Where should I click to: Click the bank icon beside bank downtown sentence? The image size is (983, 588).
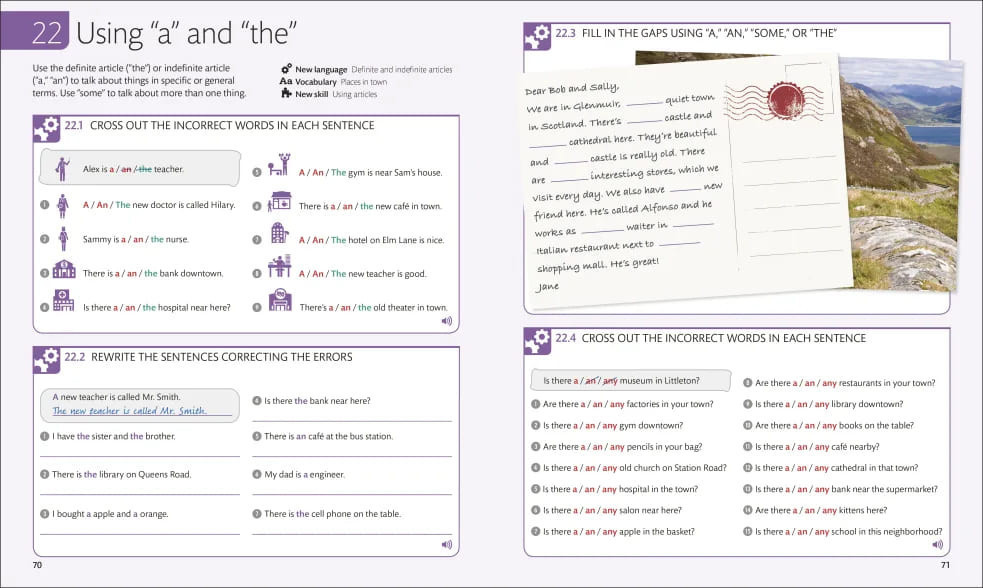64,268
